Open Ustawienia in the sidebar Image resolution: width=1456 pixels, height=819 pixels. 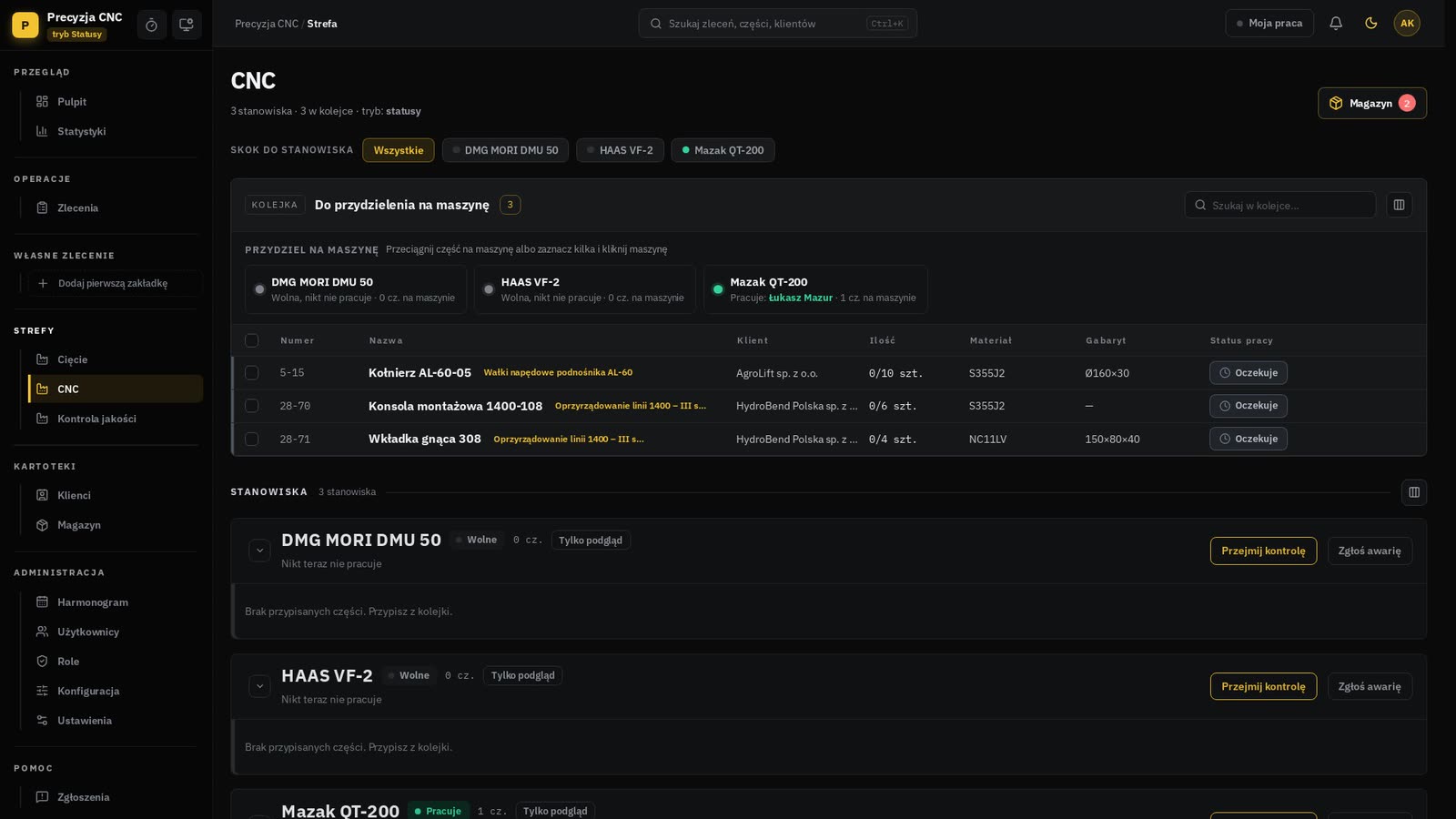click(116, 721)
